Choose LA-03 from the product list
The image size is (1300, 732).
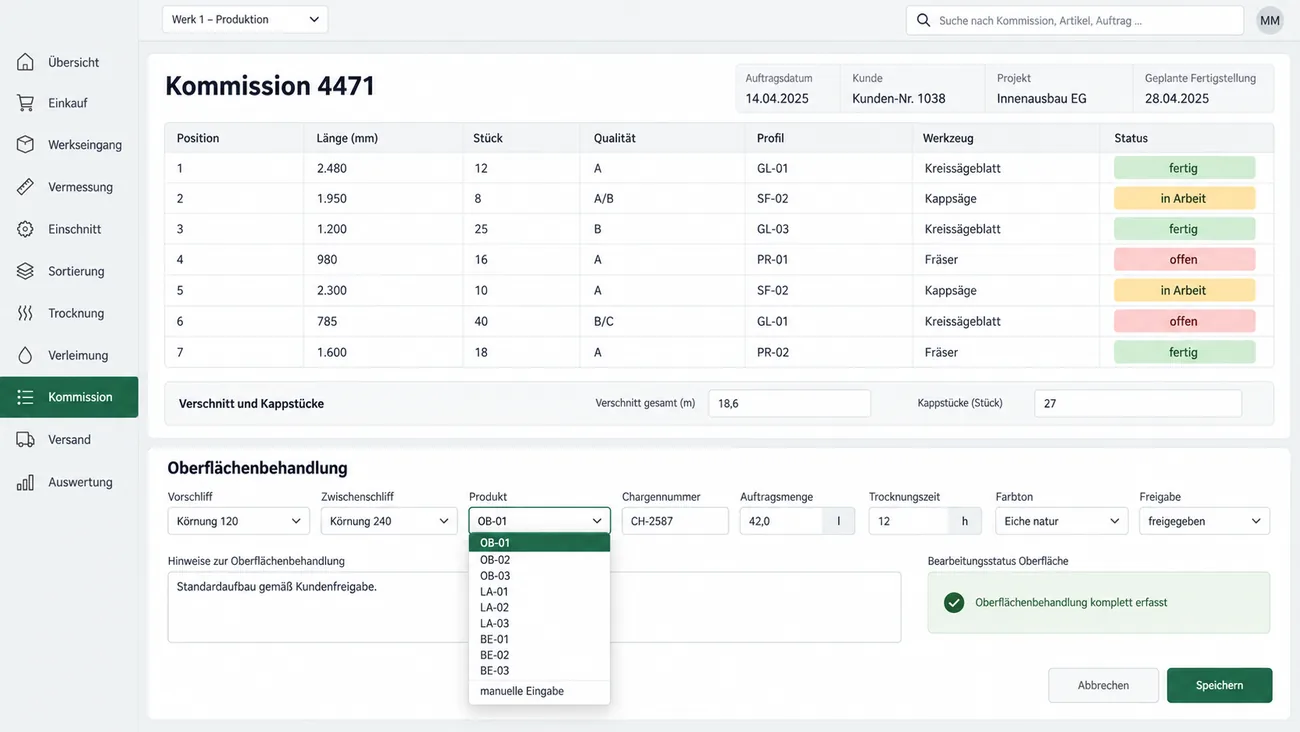[x=539, y=623]
